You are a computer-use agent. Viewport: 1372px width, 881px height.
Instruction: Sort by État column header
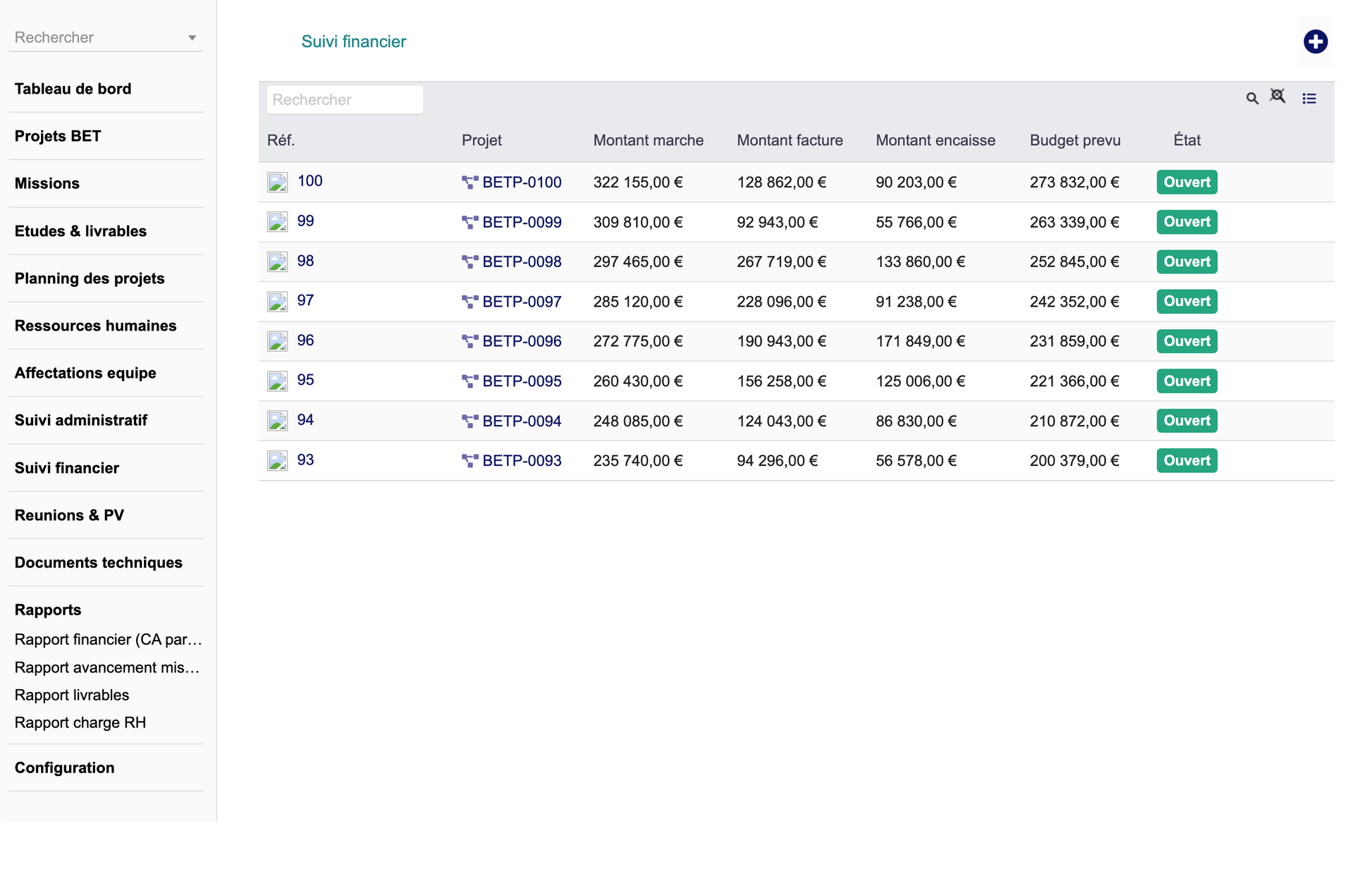pos(1187,140)
